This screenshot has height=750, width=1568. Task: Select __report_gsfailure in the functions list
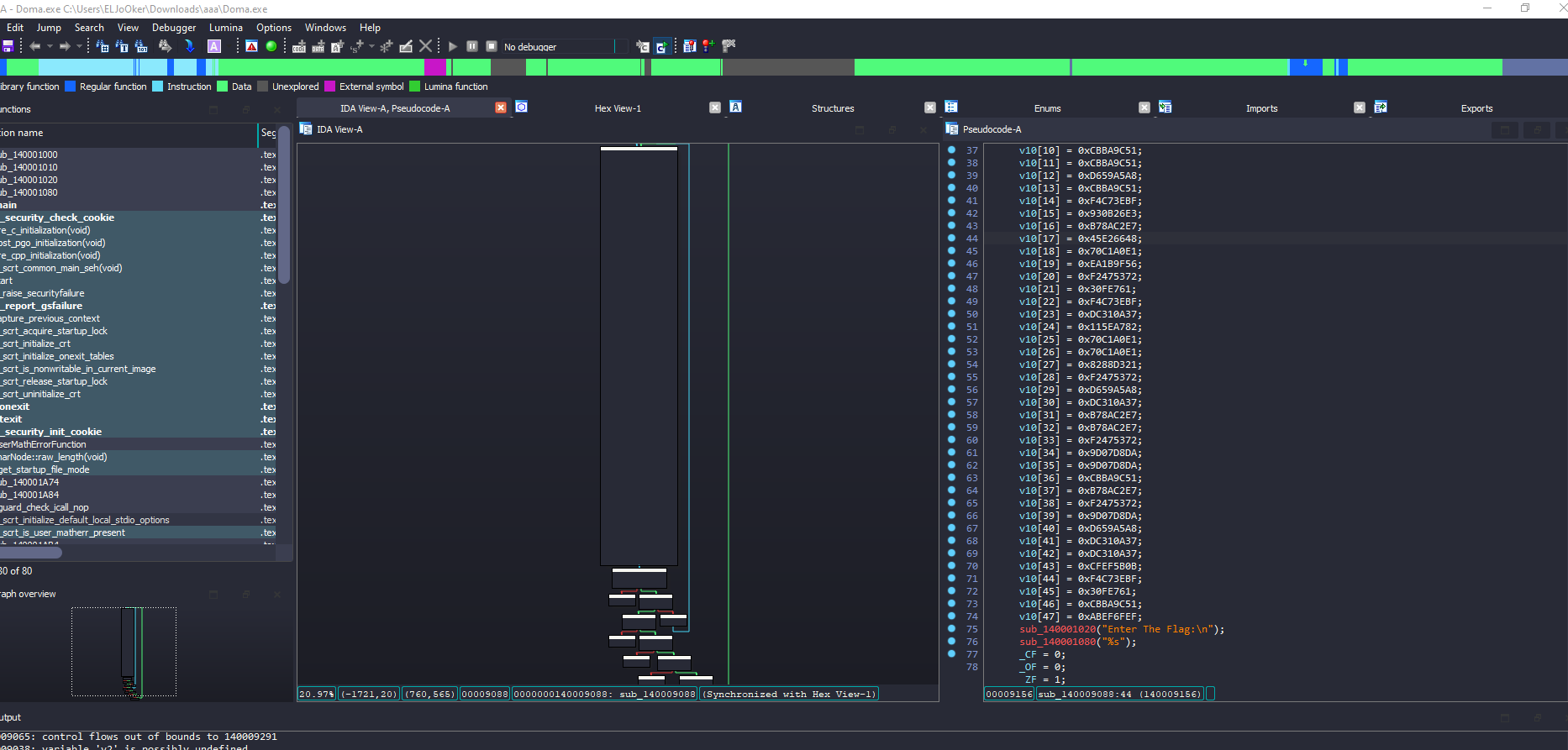(x=44, y=306)
